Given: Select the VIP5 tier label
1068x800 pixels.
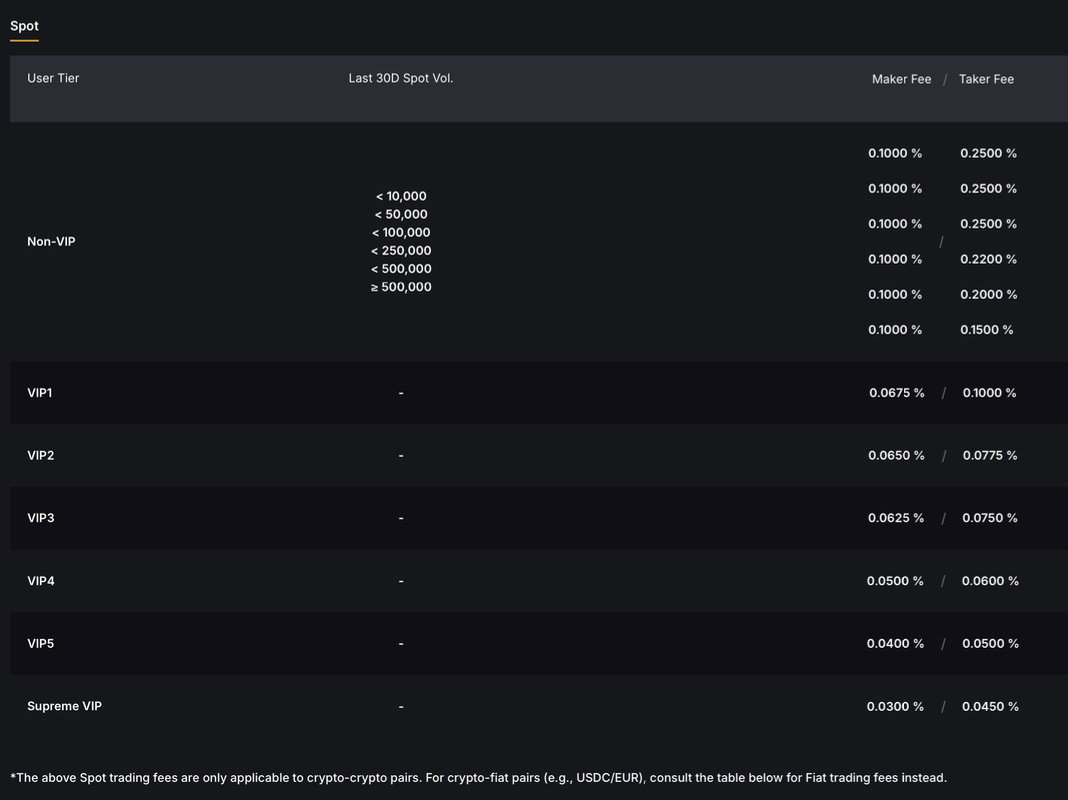Looking at the screenshot, I should click(x=41, y=643).
